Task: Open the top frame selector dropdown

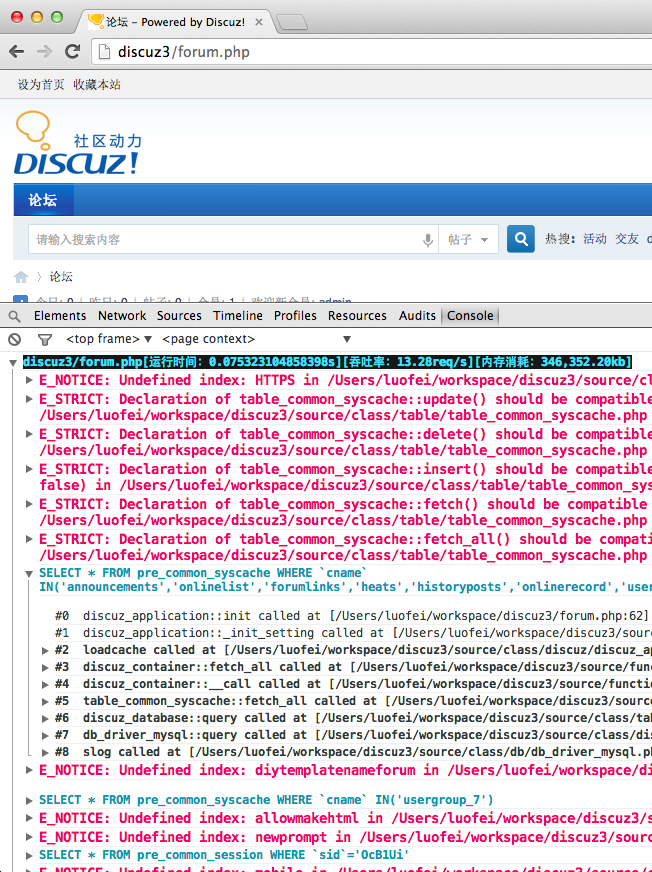Action: (108, 339)
